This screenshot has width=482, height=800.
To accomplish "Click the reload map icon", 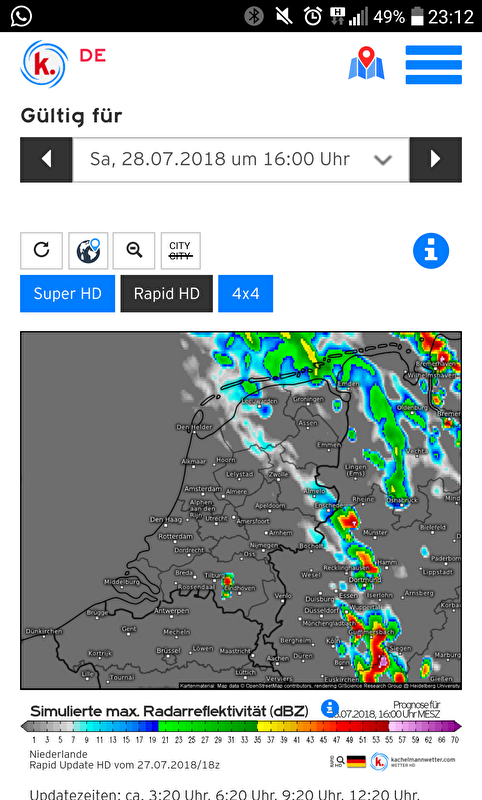I will point(41,251).
